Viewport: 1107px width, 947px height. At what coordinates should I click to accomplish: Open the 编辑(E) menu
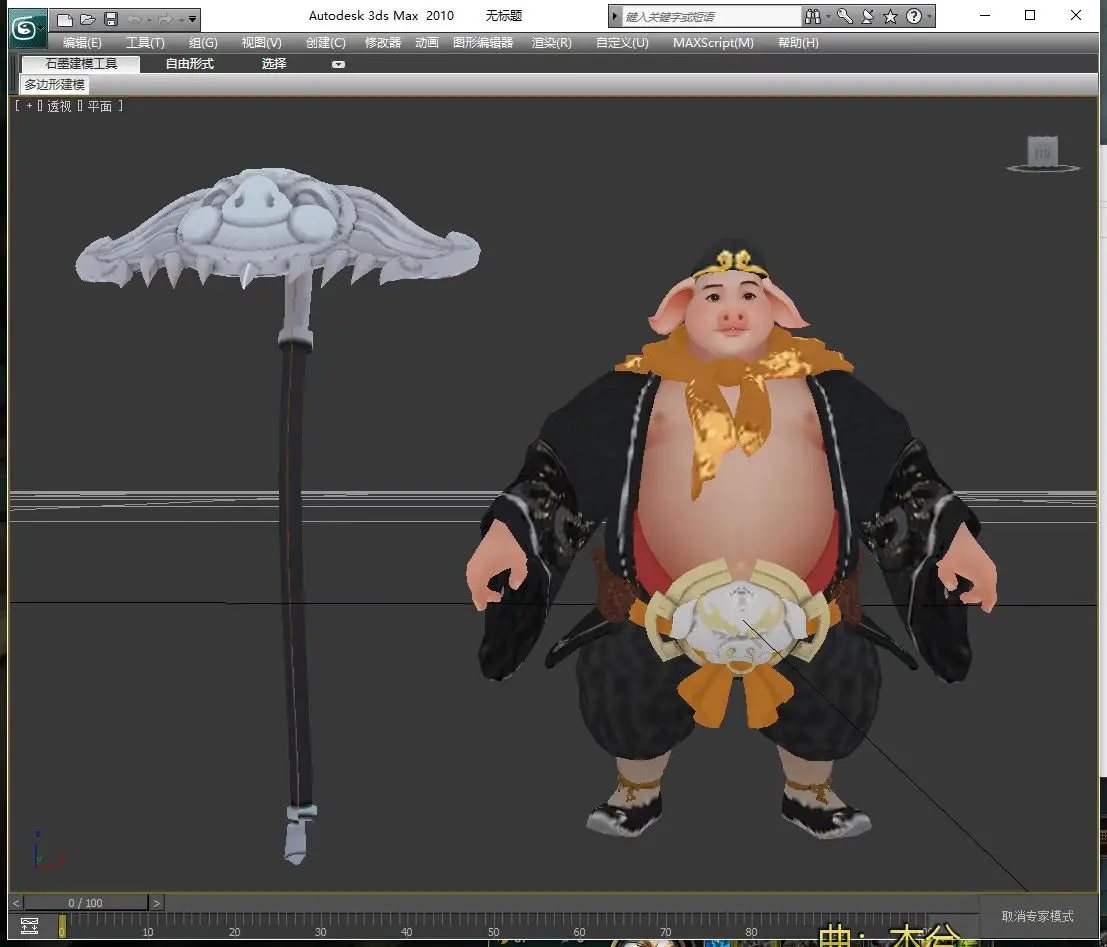pos(82,43)
